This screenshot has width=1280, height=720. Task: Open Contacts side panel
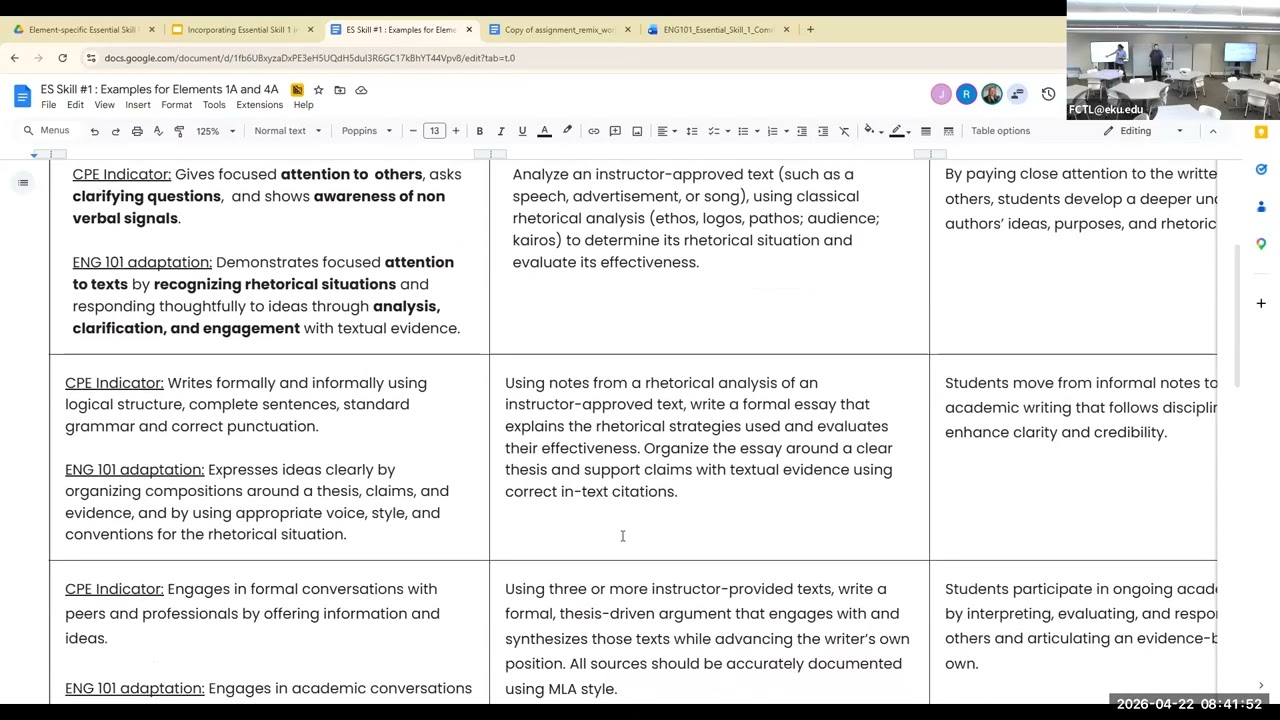tap(1261, 206)
